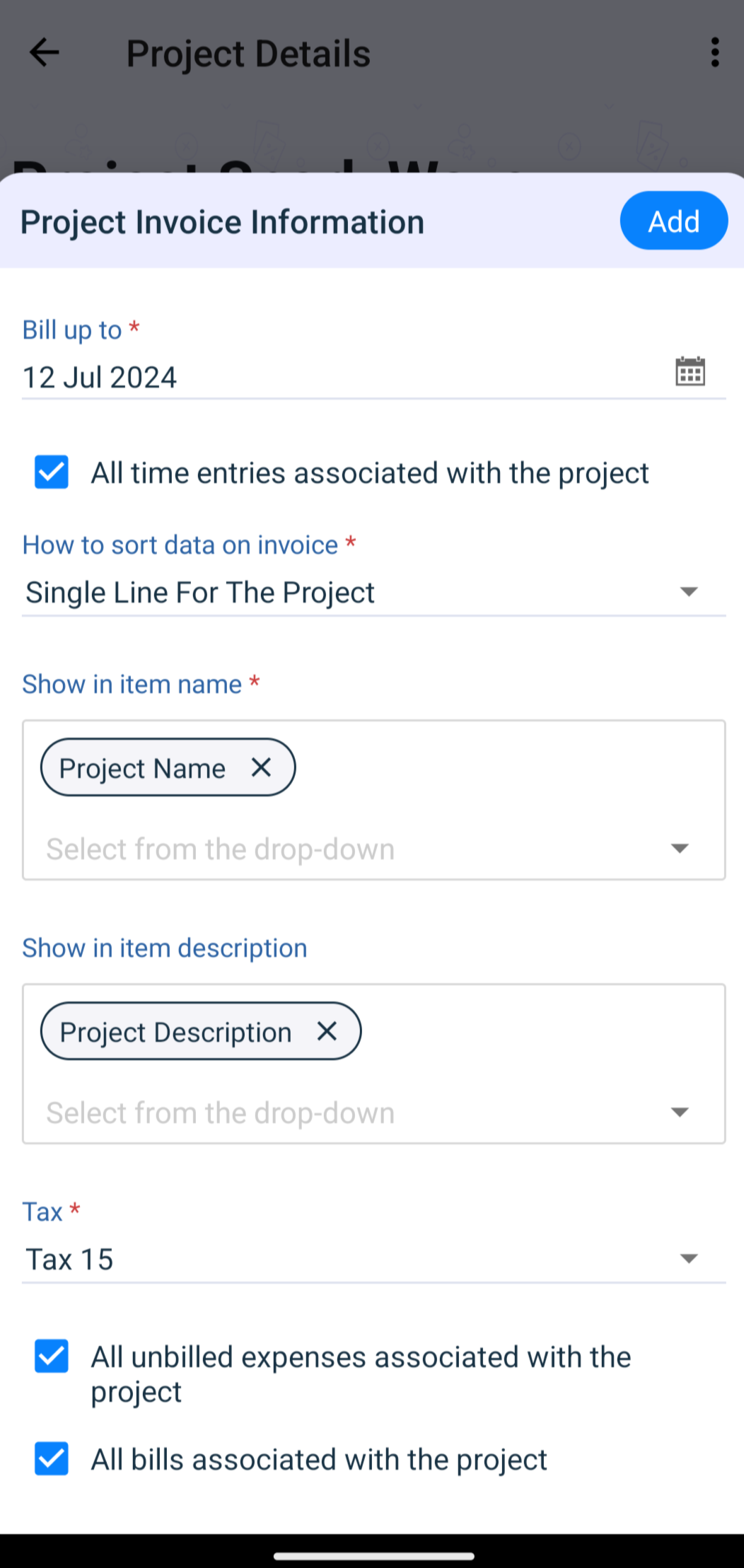Uncheck all time entries associated checkbox
This screenshot has width=744, height=1568.
click(52, 472)
